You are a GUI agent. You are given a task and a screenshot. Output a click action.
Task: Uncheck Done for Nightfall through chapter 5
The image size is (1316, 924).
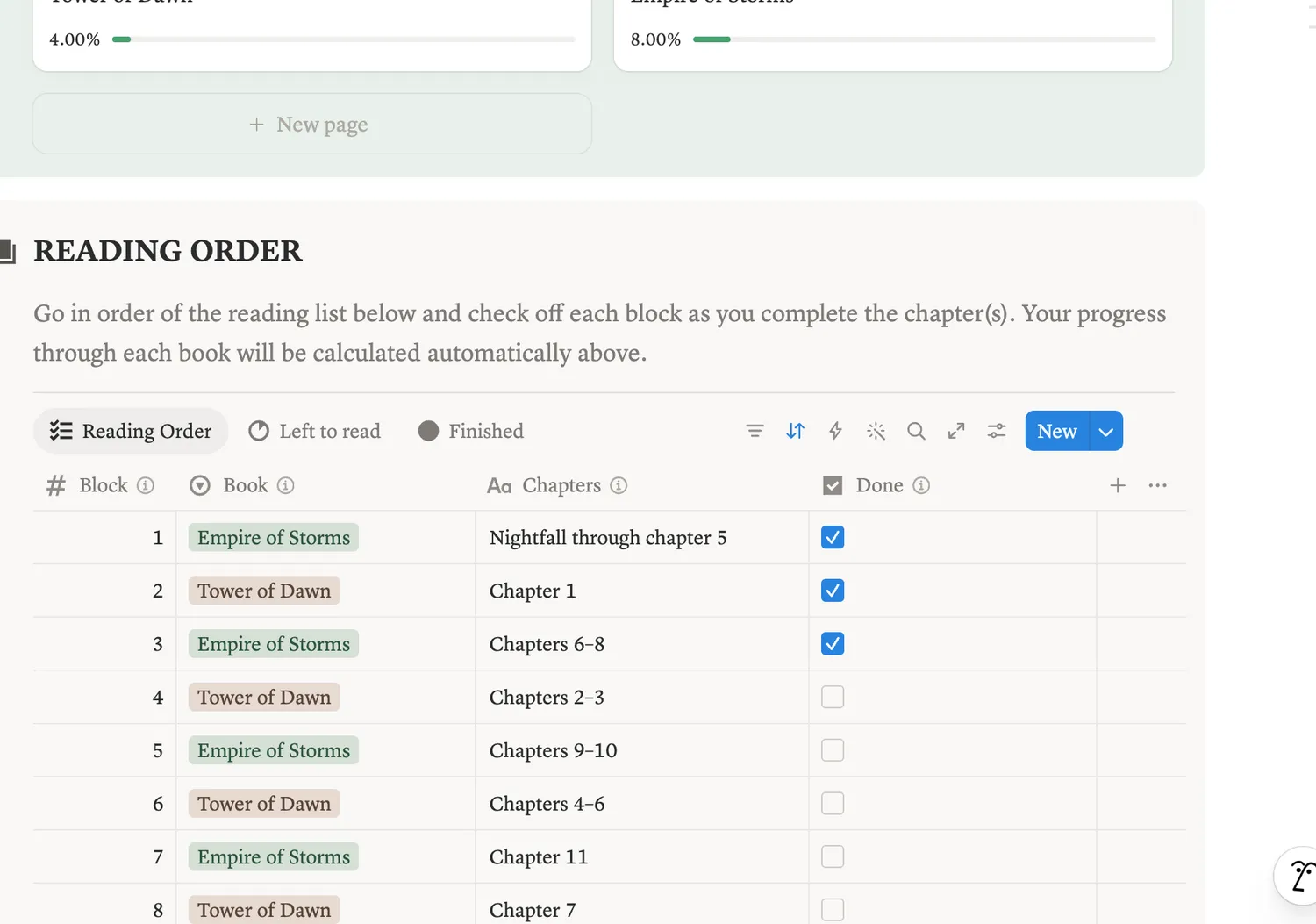click(833, 537)
